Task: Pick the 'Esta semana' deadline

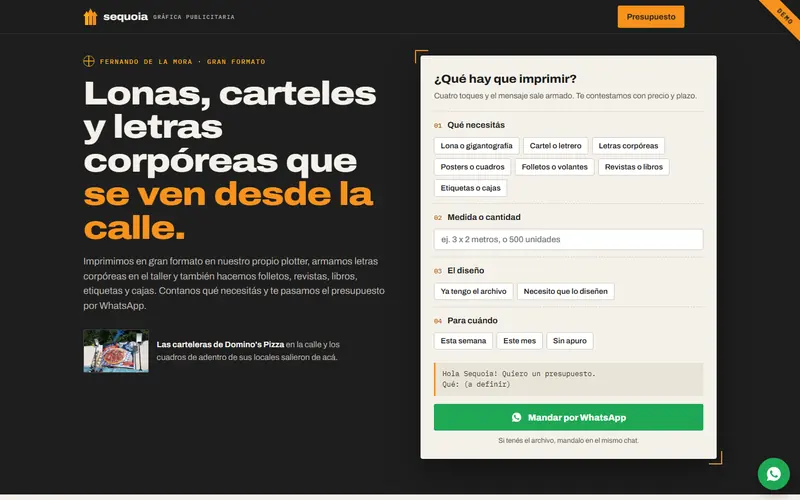Action: (x=463, y=341)
